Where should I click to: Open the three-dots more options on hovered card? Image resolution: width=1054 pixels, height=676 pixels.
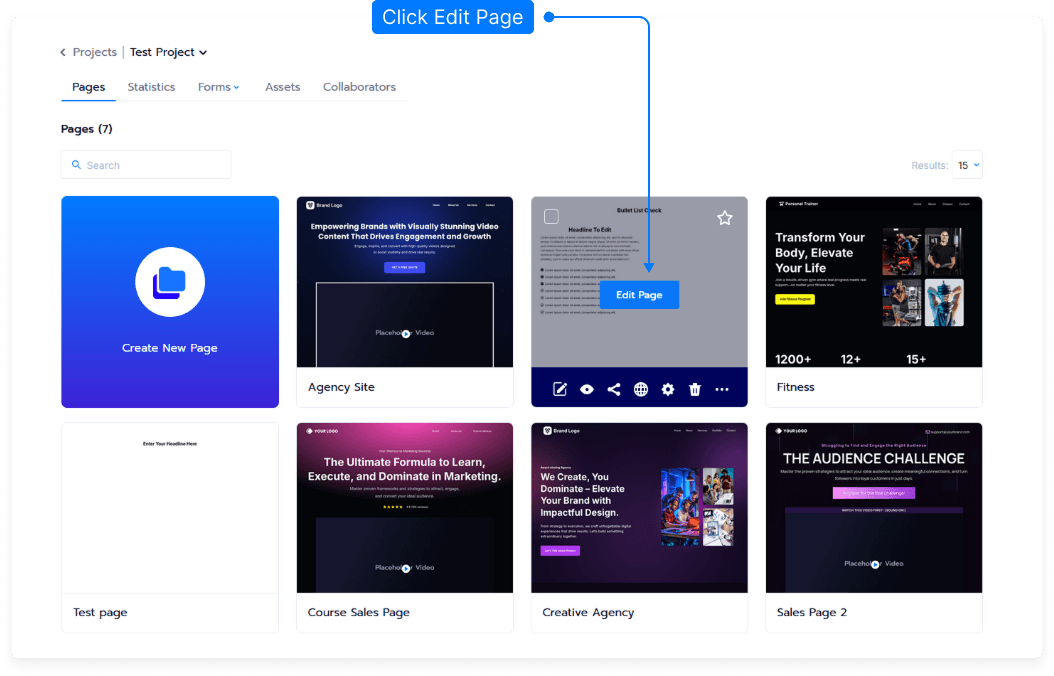(x=722, y=390)
